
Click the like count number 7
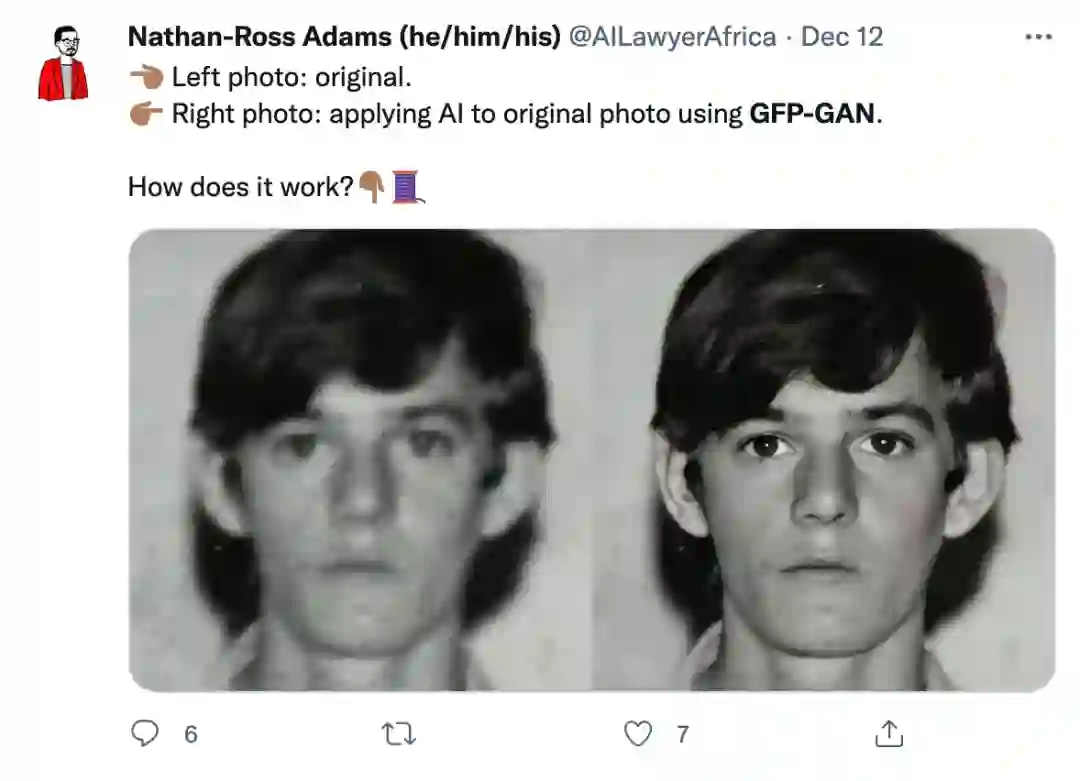click(682, 735)
